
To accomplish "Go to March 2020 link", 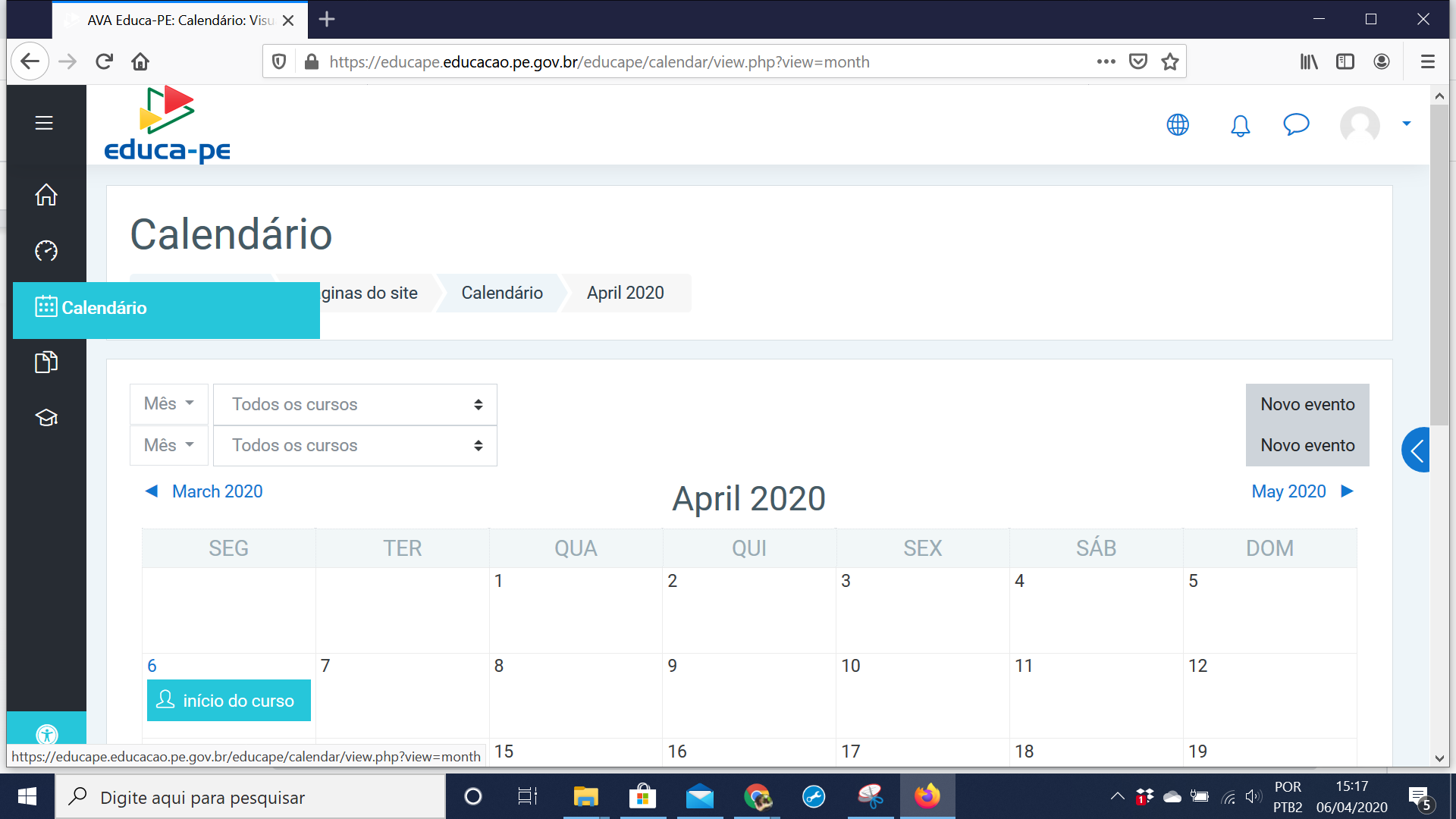I will pyautogui.click(x=218, y=491).
